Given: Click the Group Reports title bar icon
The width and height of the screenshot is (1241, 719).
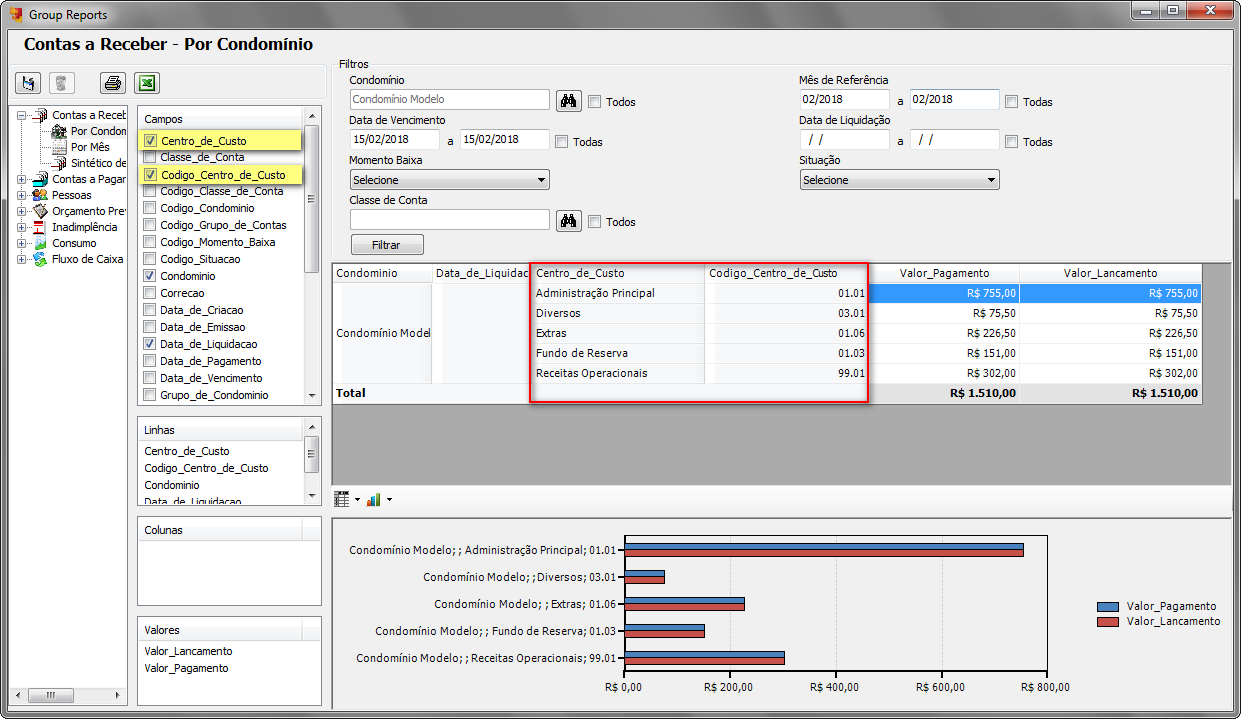Looking at the screenshot, I should point(16,14).
